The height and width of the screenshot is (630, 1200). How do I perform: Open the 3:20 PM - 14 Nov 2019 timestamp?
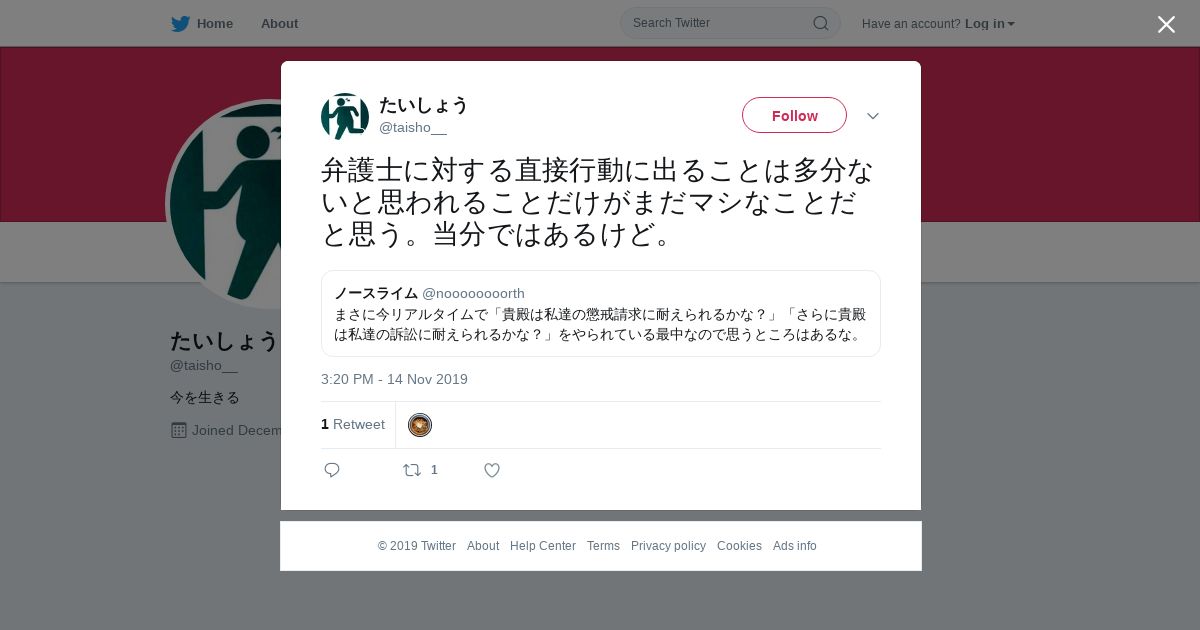click(x=394, y=379)
